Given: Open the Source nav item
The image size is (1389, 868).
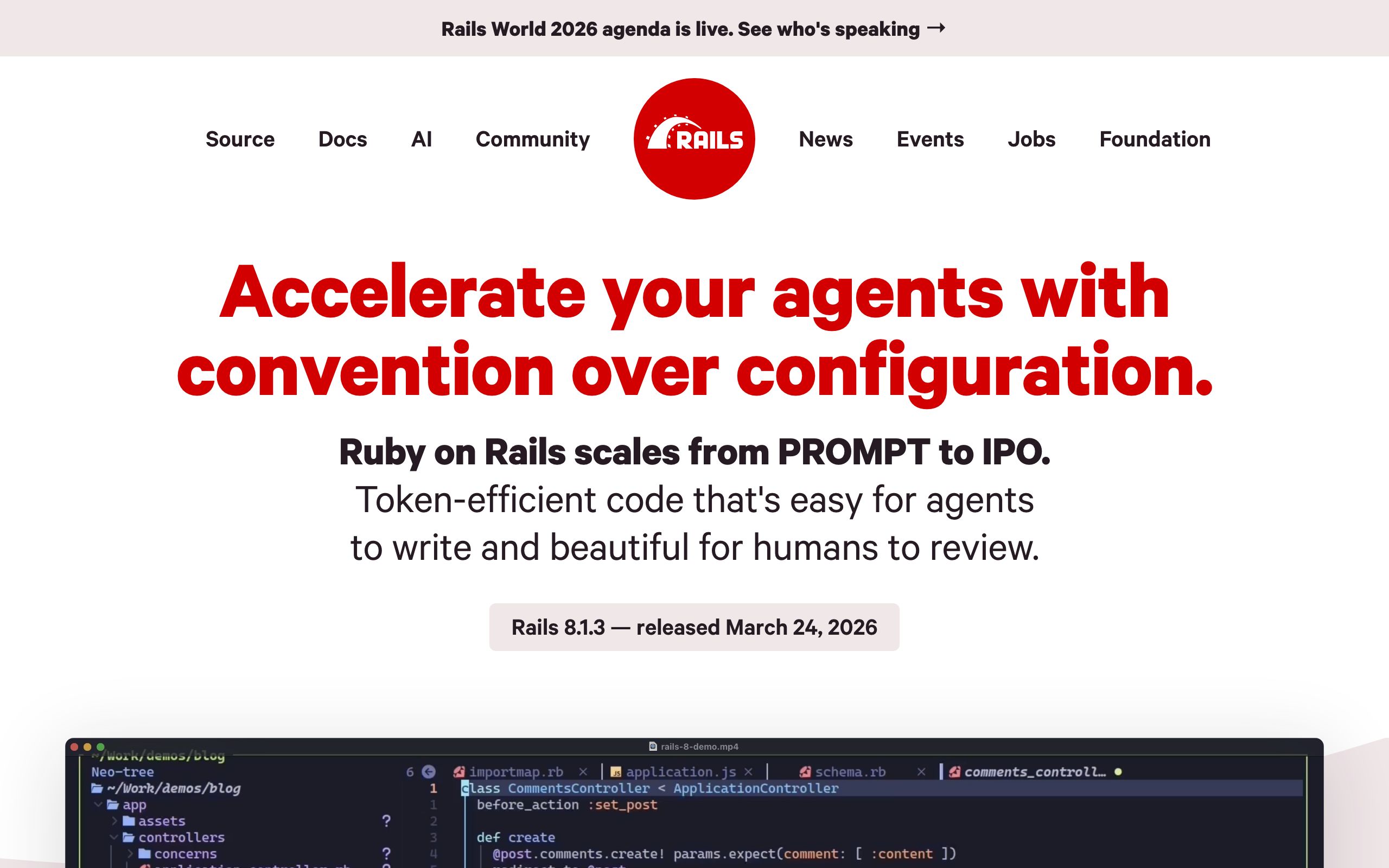Looking at the screenshot, I should point(240,139).
